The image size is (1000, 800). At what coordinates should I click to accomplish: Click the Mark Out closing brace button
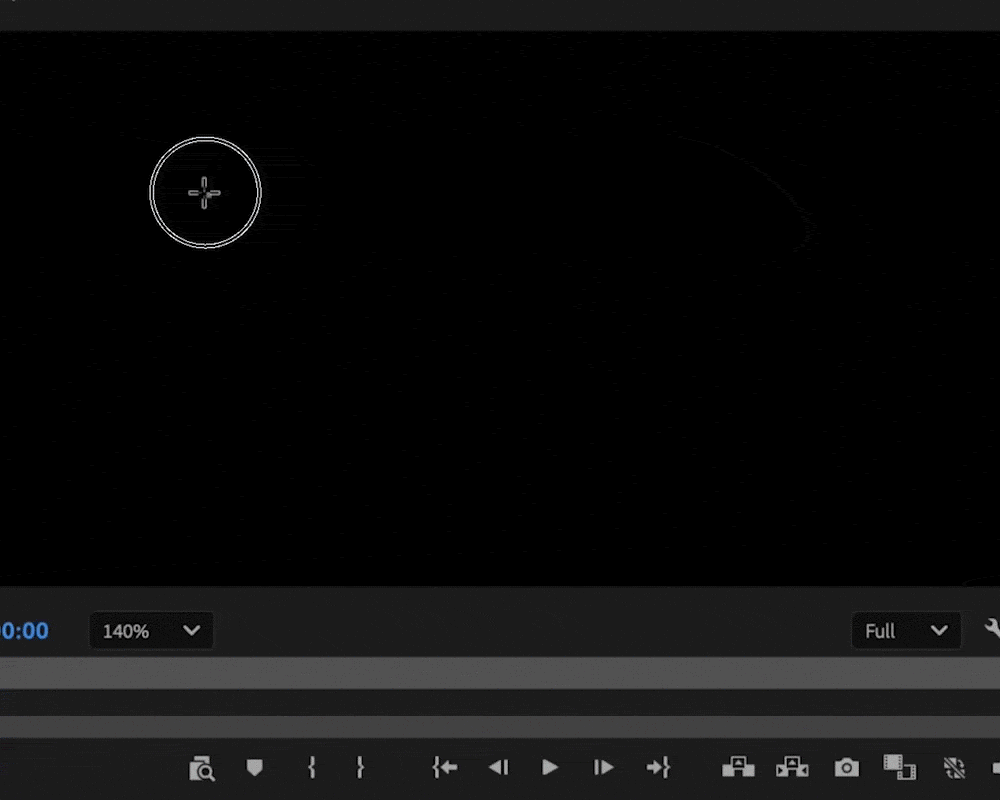[x=360, y=767]
